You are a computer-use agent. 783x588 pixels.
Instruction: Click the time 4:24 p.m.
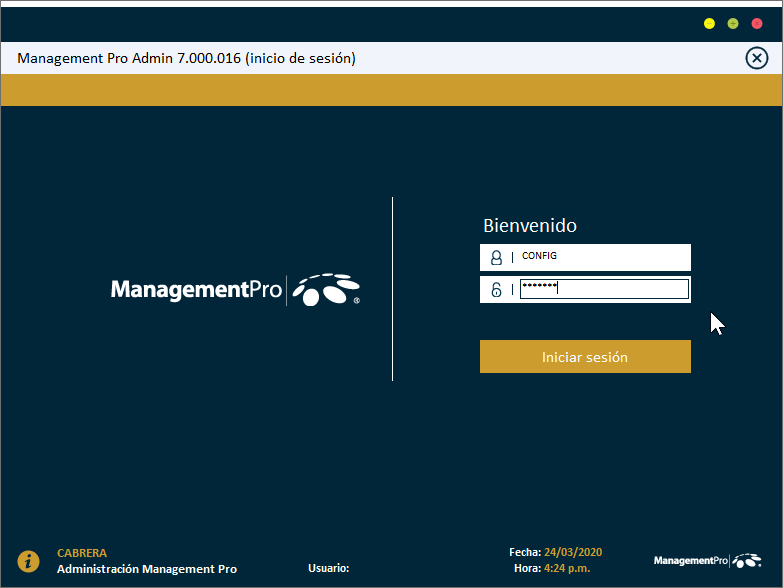pyautogui.click(x=567, y=568)
